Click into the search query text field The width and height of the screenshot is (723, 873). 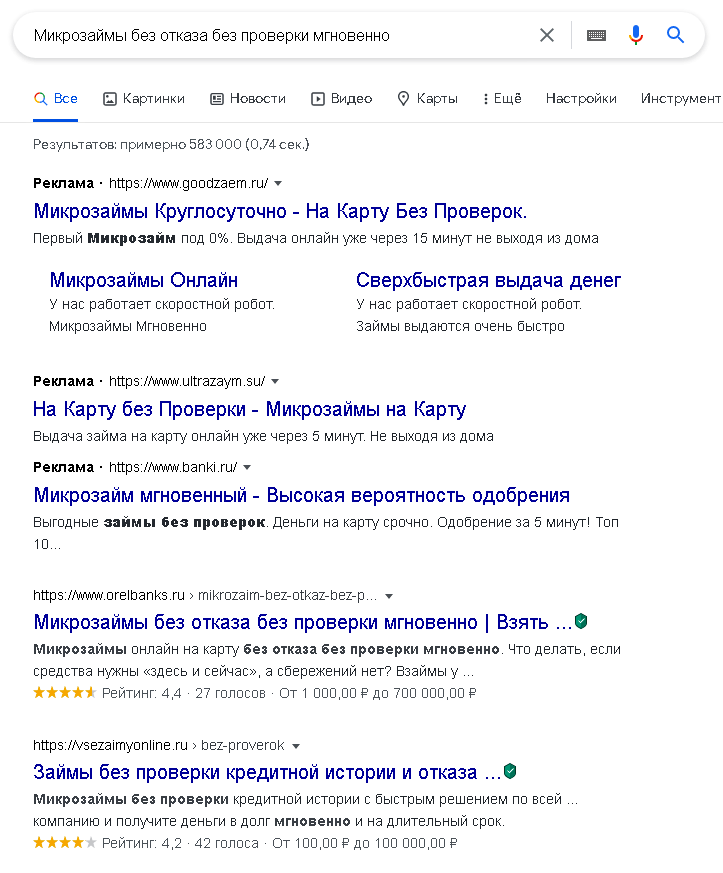(x=270, y=35)
